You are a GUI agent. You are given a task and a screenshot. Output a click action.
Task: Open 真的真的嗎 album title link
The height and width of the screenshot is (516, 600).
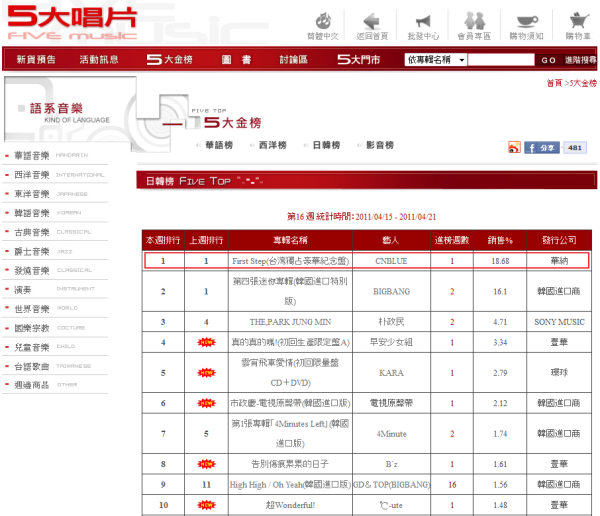[x=290, y=342]
